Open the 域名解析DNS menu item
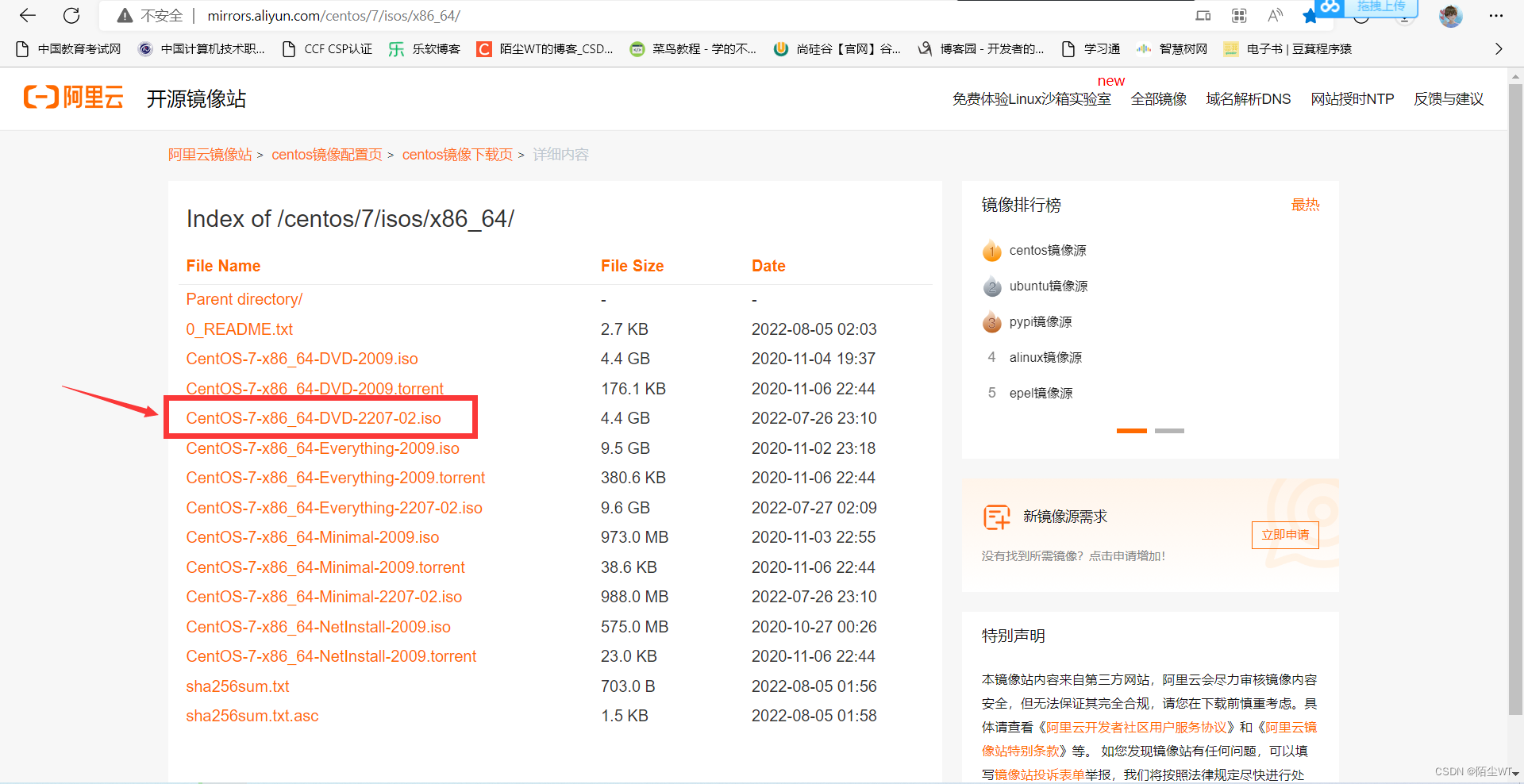 (x=1249, y=99)
